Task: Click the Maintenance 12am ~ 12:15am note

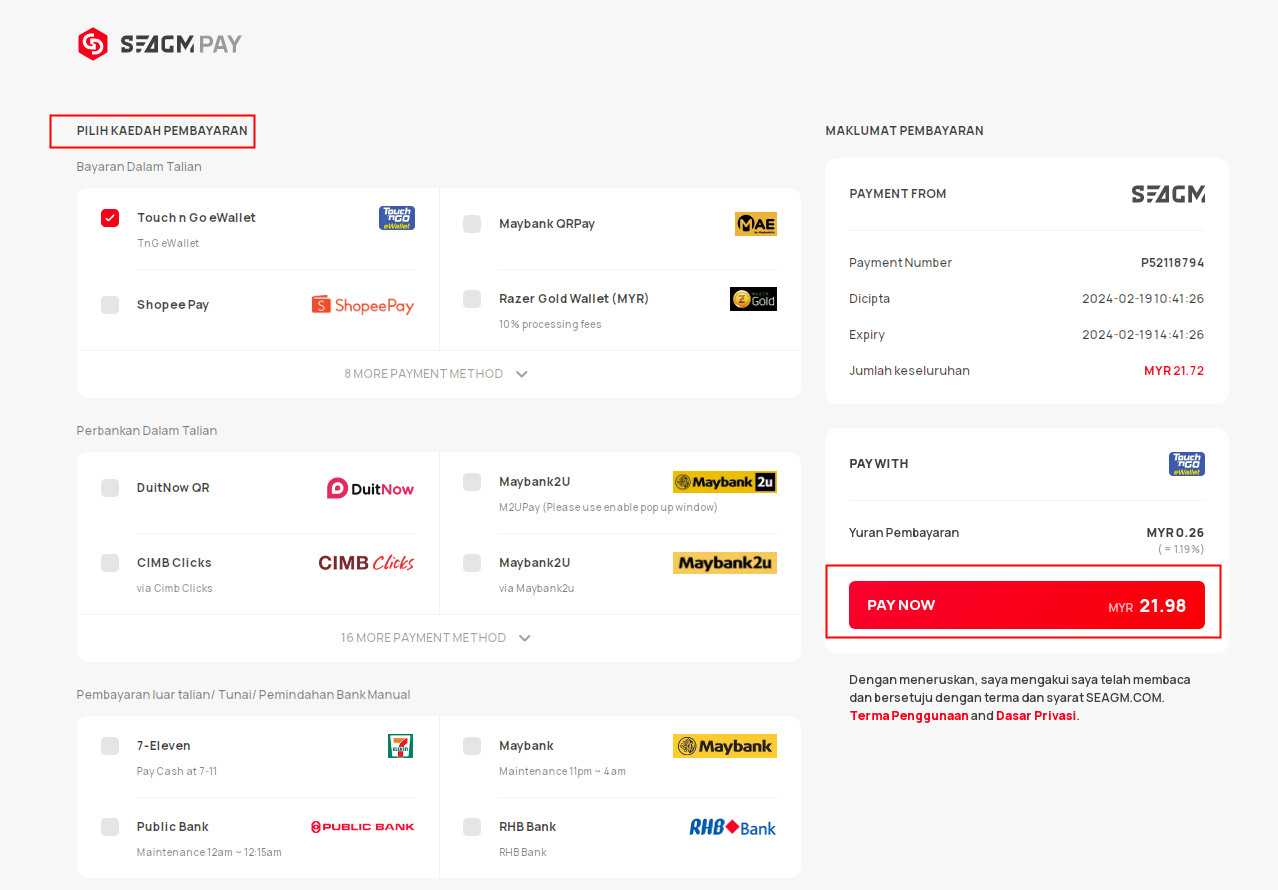Action: click(x=209, y=853)
